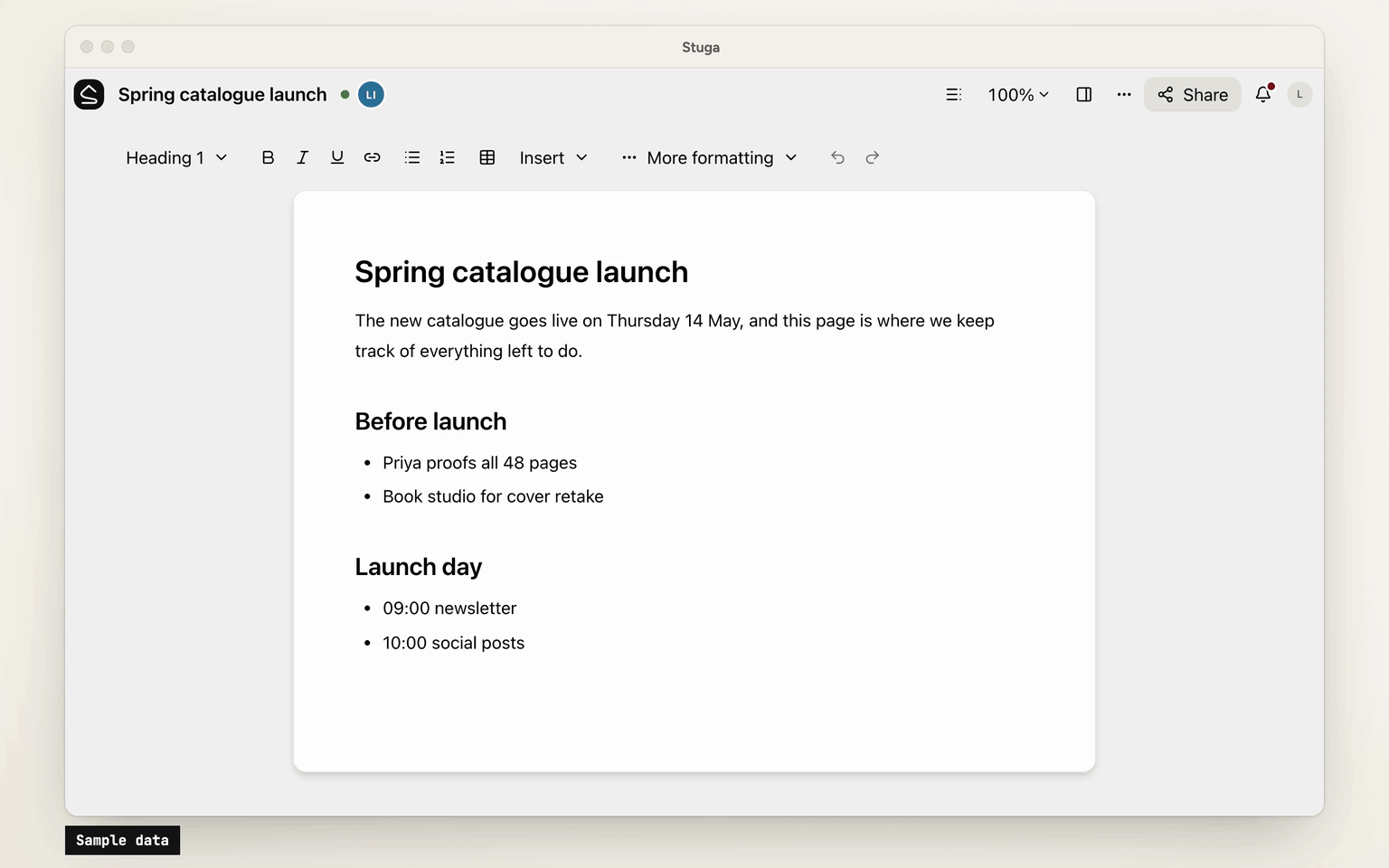Open the Insert dropdown menu

tap(553, 157)
